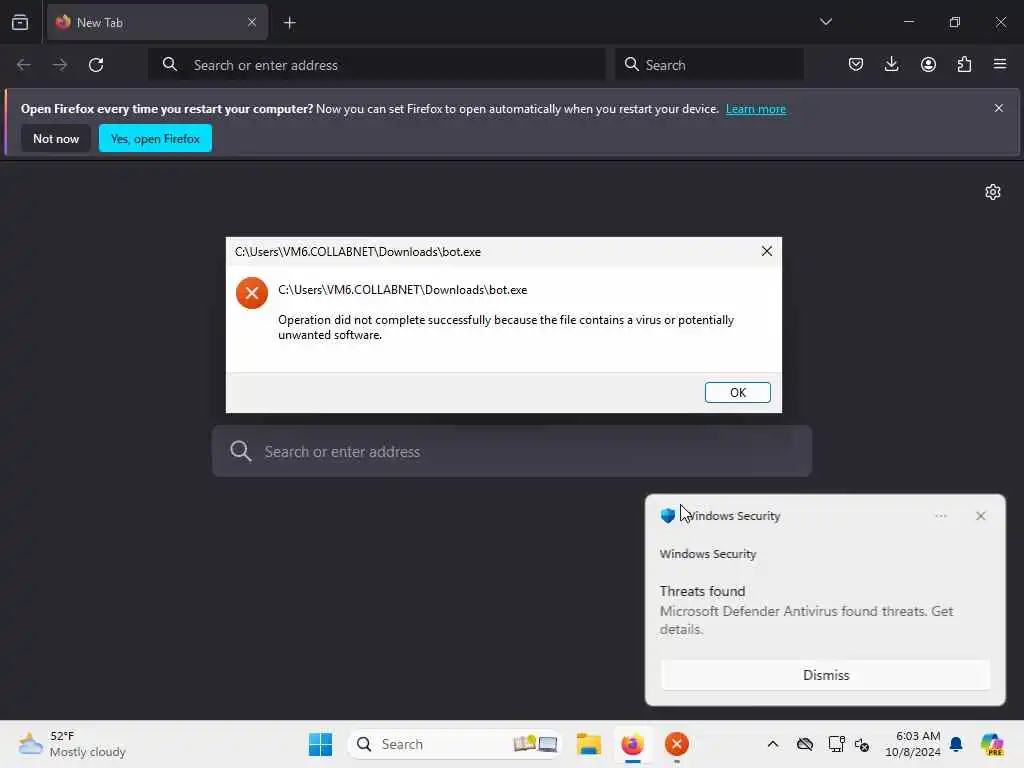The height and width of the screenshot is (768, 1024).
Task: Open new tab personalize gear icon
Action: [993, 192]
